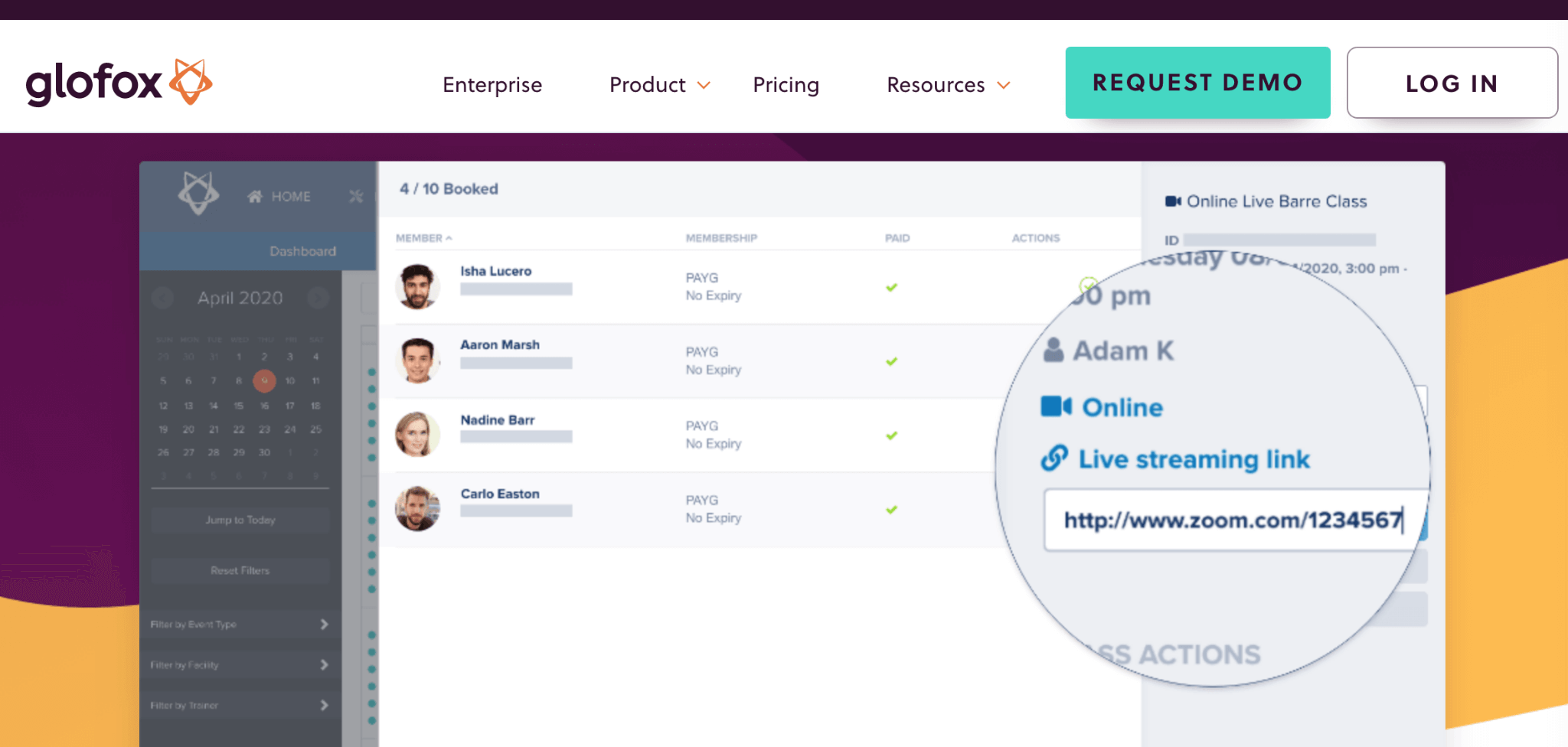The height and width of the screenshot is (747, 1568).
Task: Select Nadine Barr's profile photo
Action: click(417, 435)
